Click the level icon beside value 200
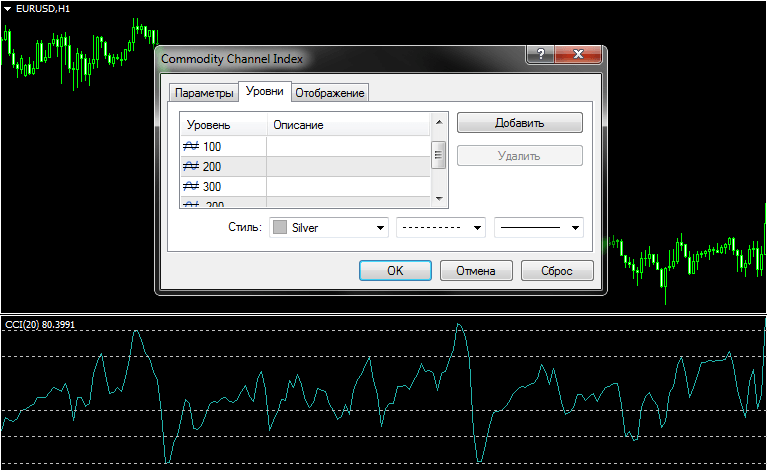767x471 pixels. (x=191, y=167)
